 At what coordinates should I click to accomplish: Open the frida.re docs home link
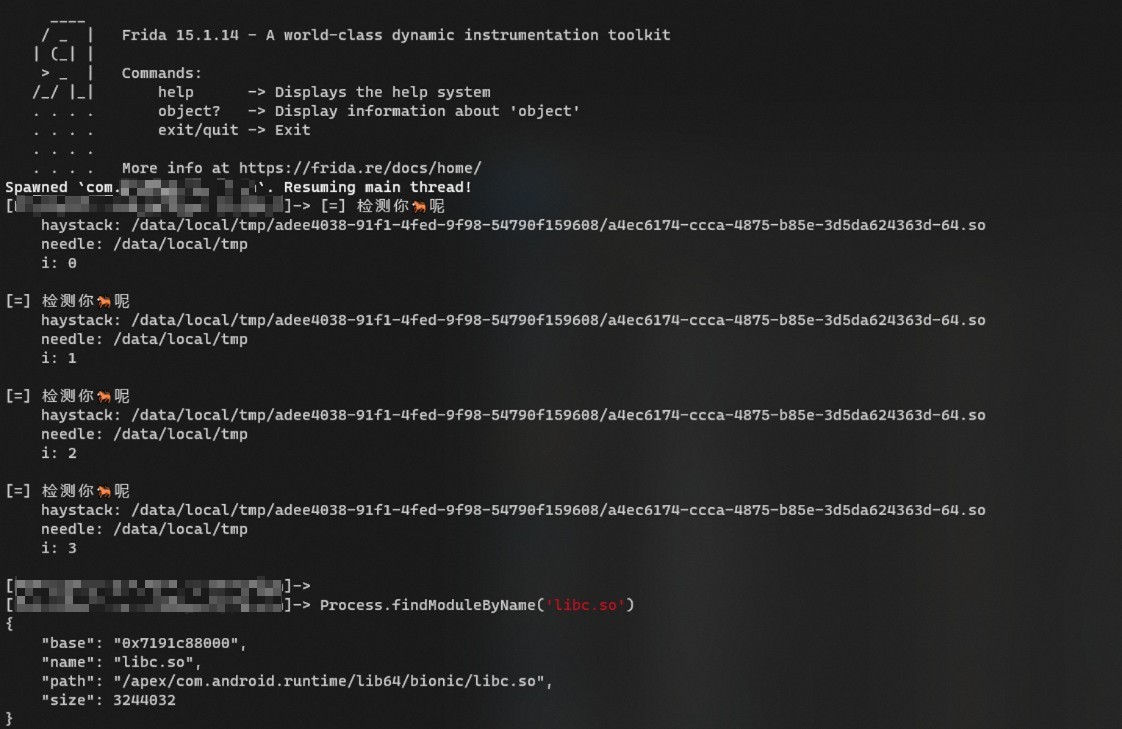[x=360, y=168]
